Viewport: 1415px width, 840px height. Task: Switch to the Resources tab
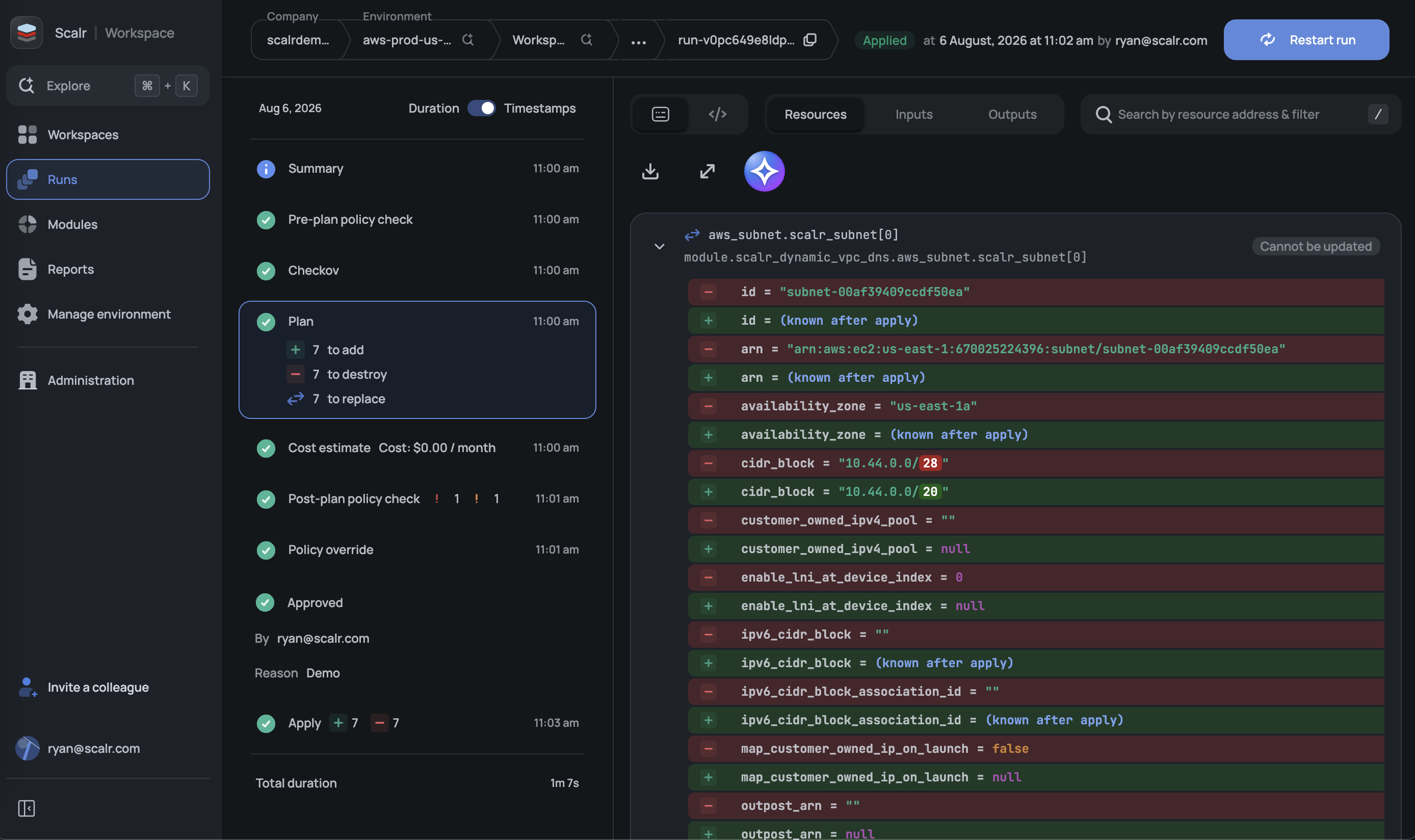tap(815, 114)
